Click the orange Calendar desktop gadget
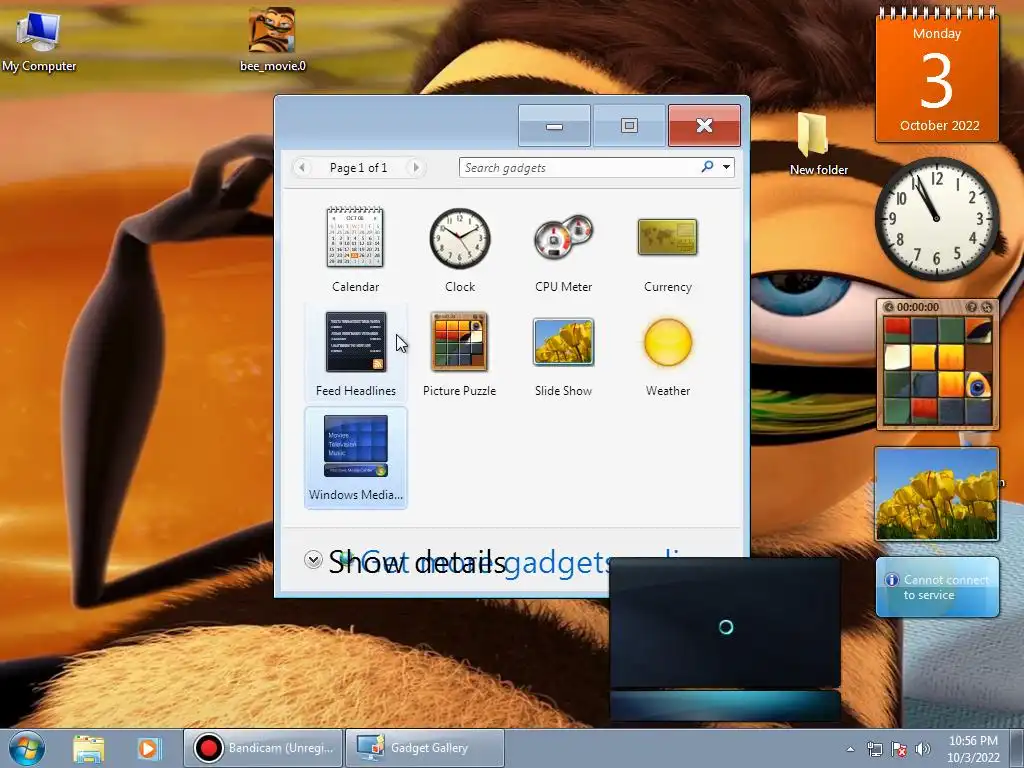Image resolution: width=1024 pixels, height=768 pixels. (x=936, y=74)
